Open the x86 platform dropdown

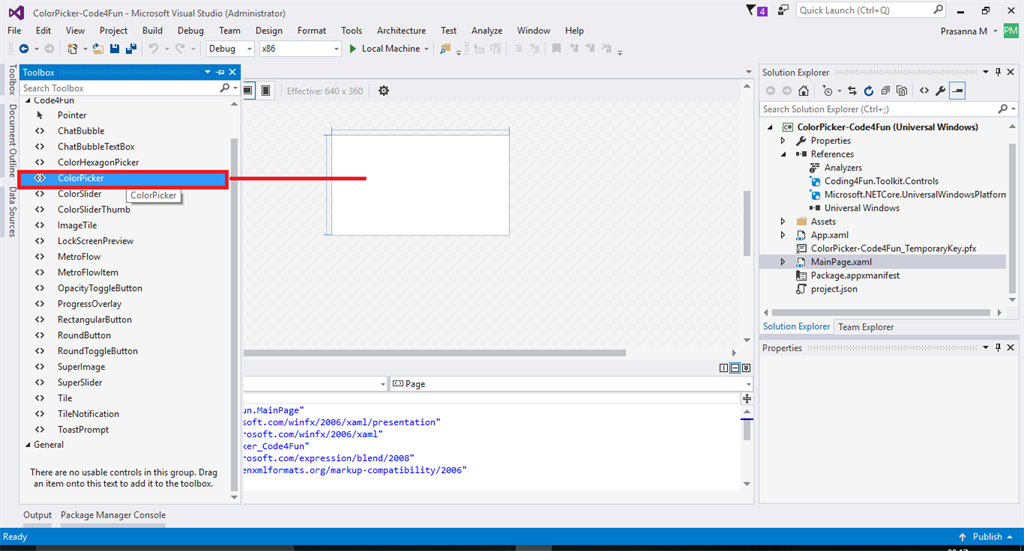click(x=300, y=49)
